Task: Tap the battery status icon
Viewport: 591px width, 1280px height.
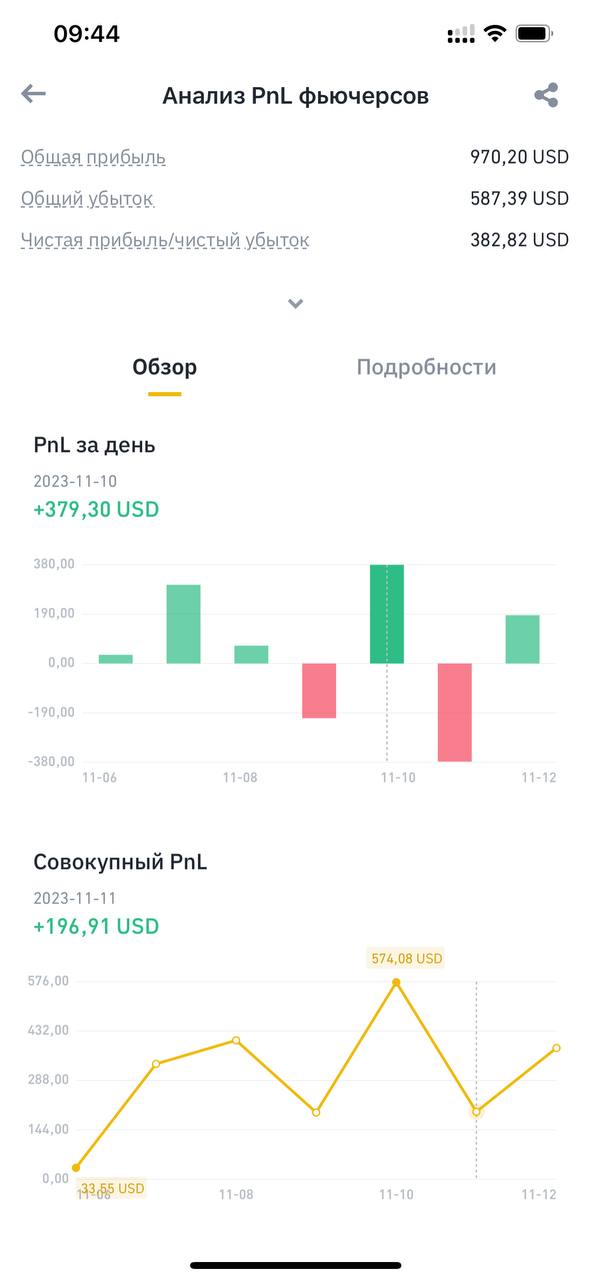Action: (x=534, y=34)
